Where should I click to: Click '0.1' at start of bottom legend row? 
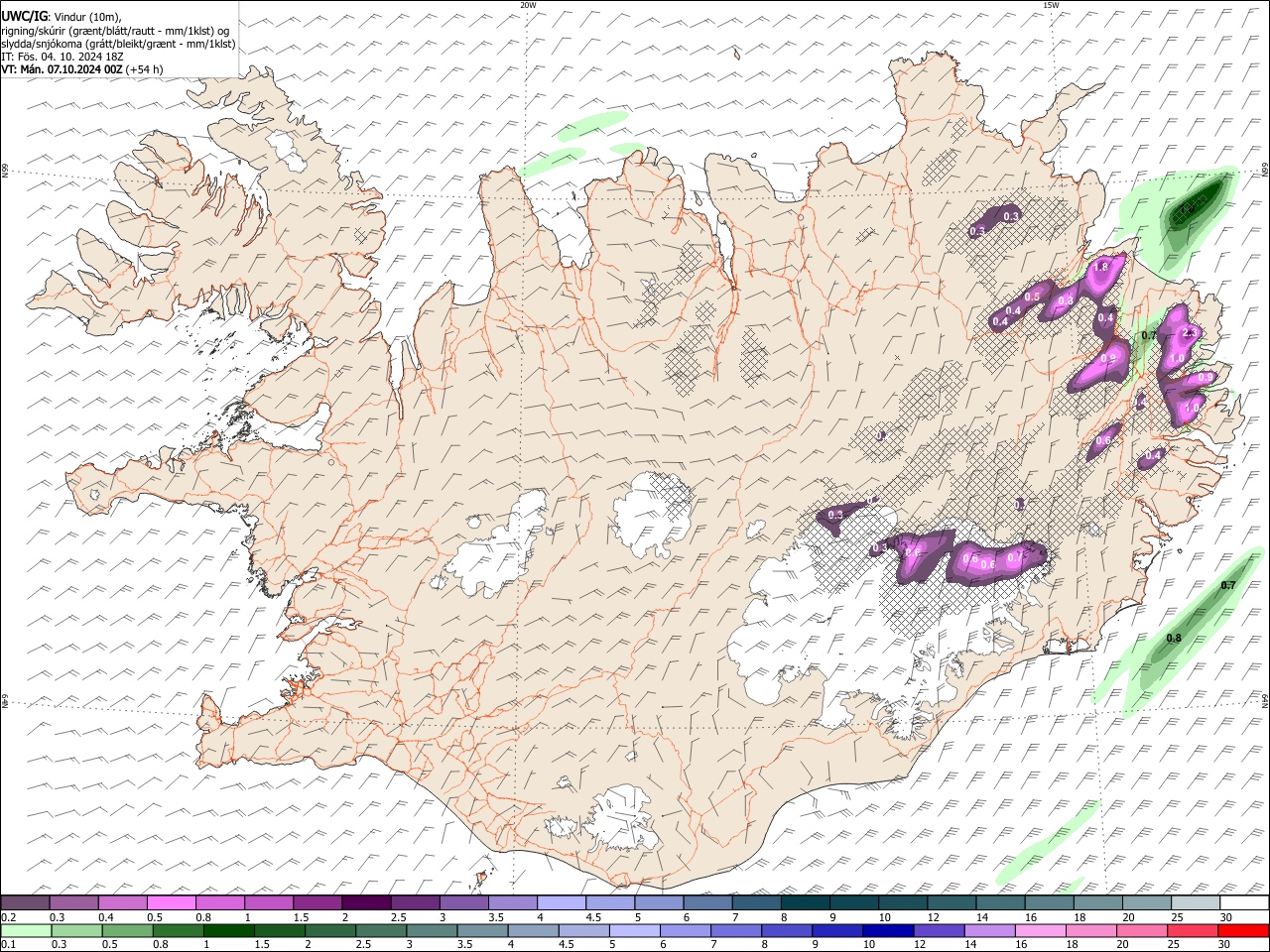point(8,944)
